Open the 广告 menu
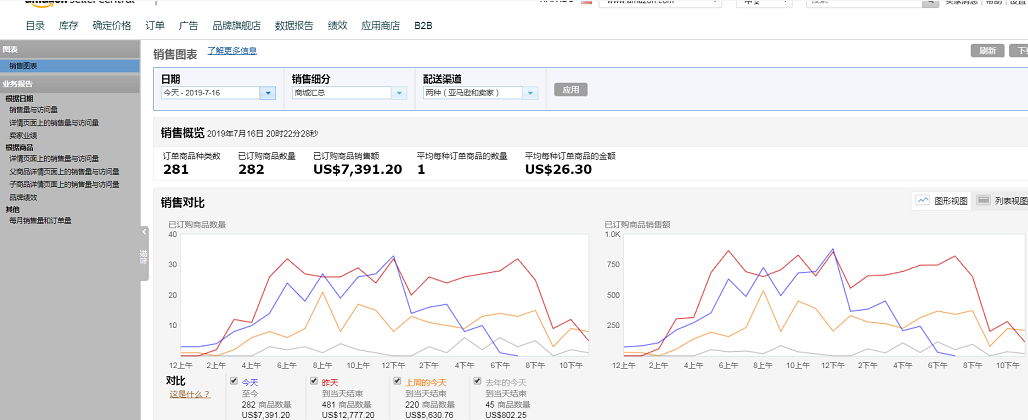 click(x=189, y=26)
